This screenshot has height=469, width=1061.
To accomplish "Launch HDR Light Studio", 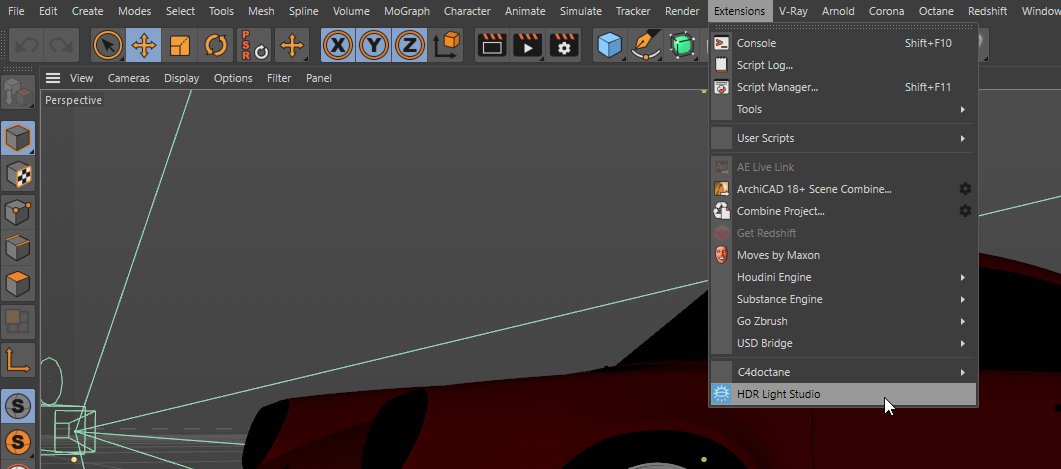I will (843, 394).
